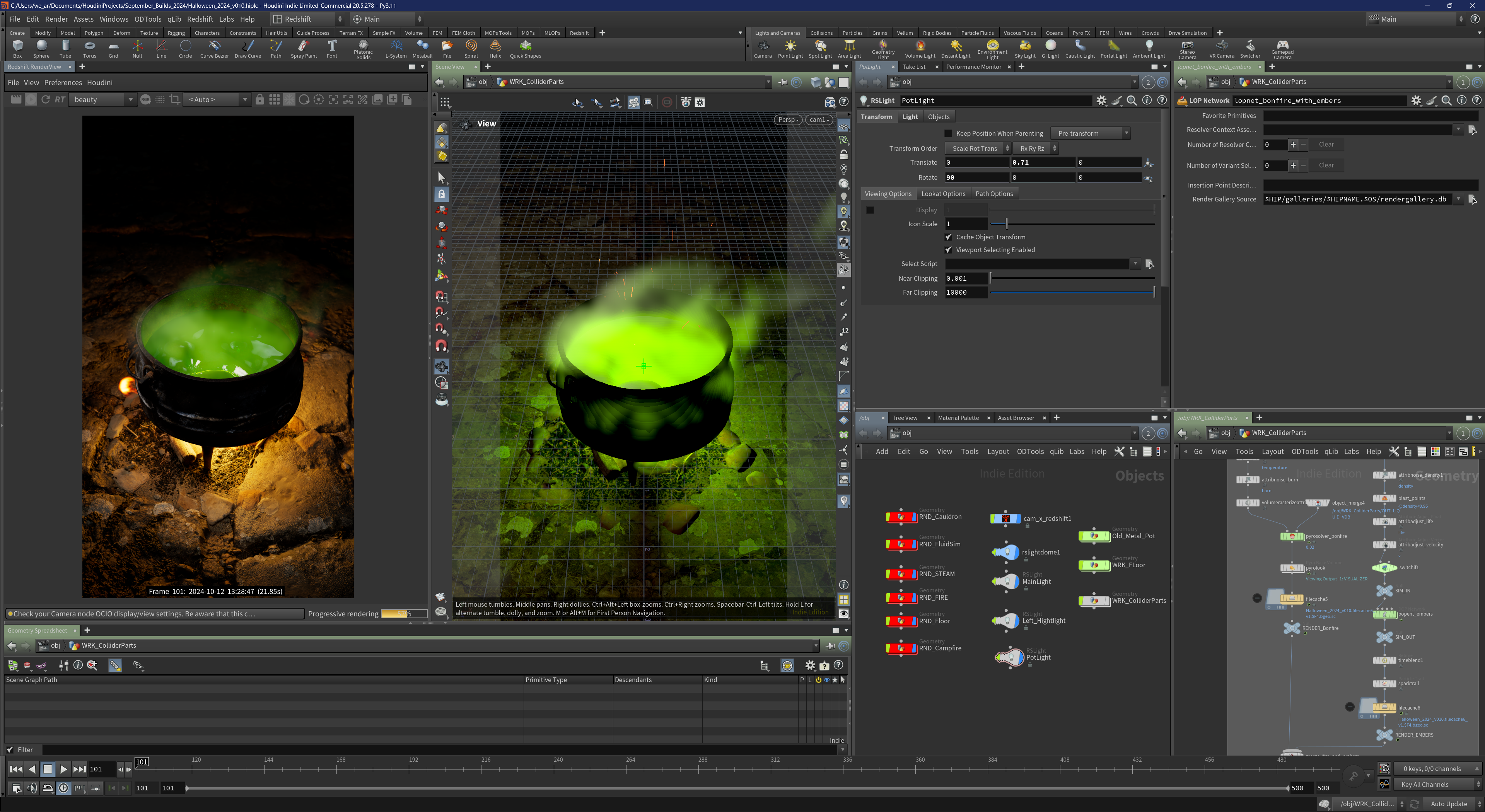1485x812 pixels.
Task: Adjust the Icon Scale slider
Action: point(1007,223)
